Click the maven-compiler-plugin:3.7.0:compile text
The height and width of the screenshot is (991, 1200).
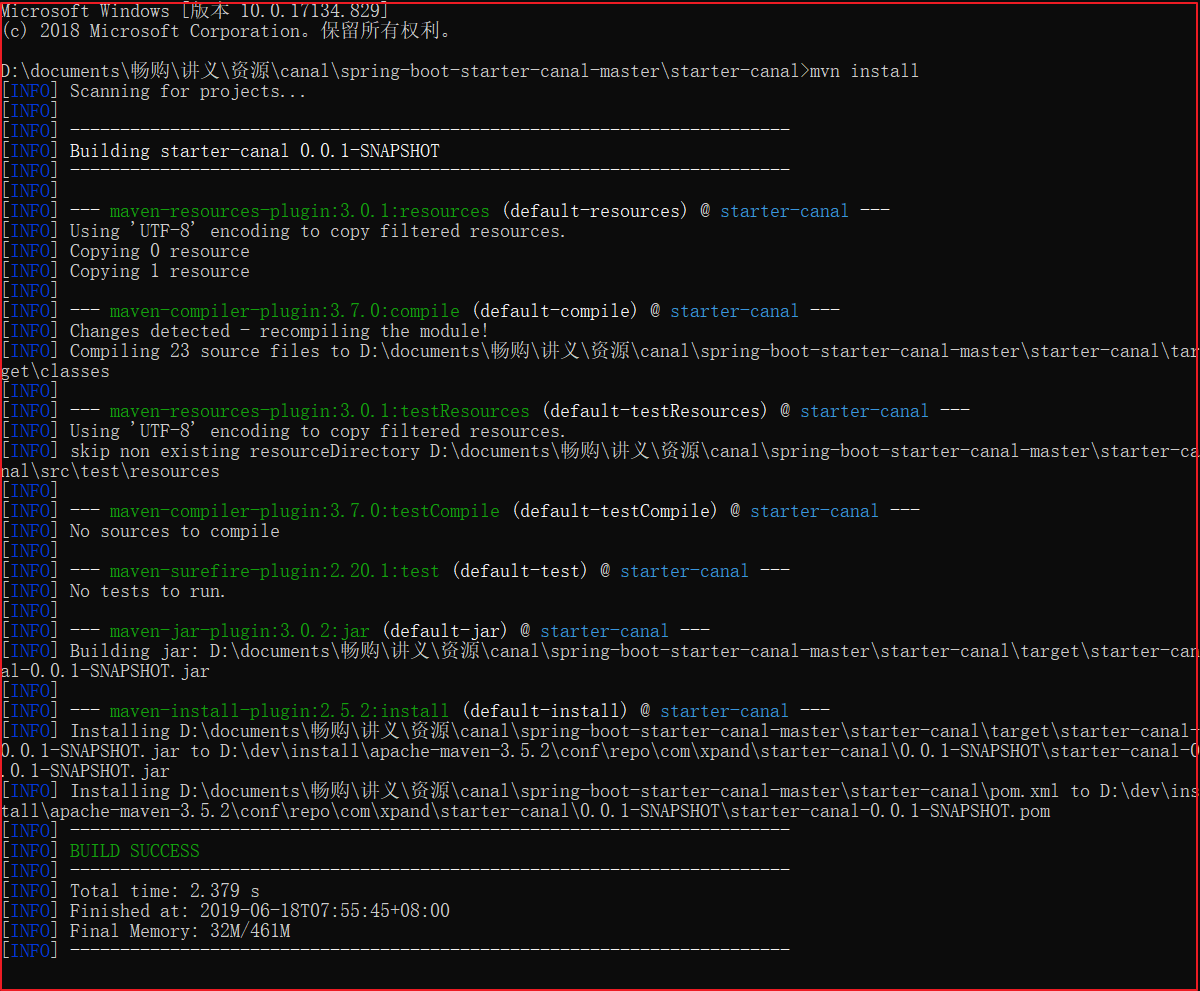[284, 311]
